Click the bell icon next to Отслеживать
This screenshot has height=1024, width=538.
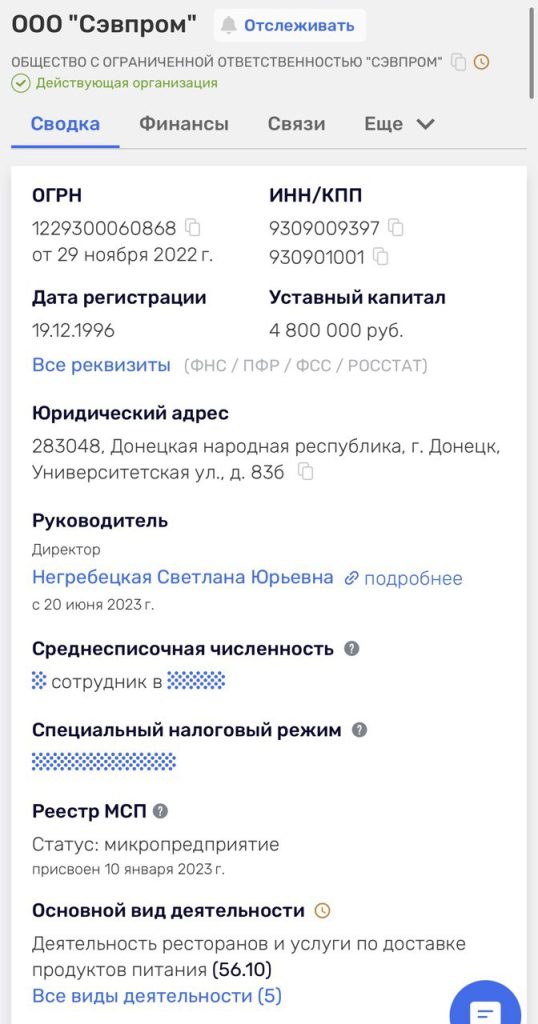click(229, 25)
